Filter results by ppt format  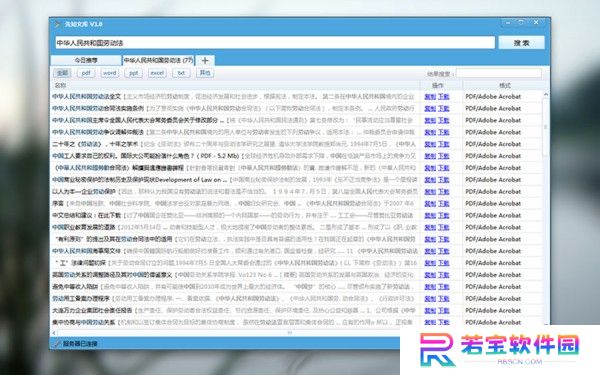(133, 73)
